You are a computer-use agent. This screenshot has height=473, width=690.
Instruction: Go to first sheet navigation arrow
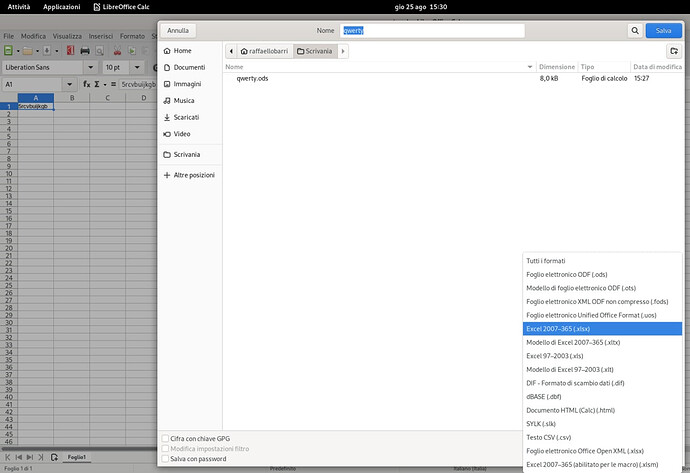point(7,457)
